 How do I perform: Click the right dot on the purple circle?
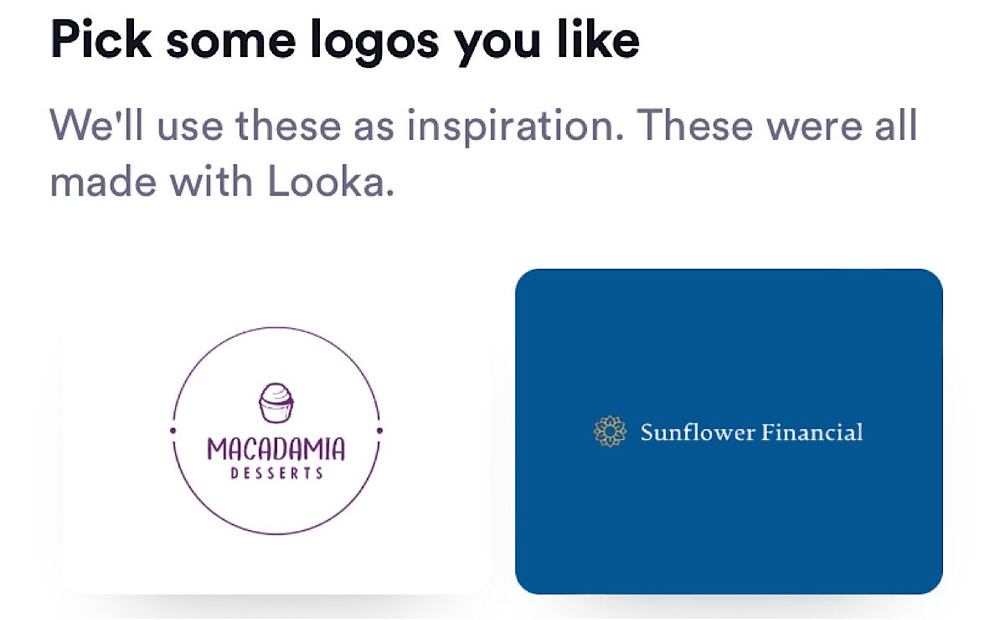pyautogui.click(x=380, y=431)
